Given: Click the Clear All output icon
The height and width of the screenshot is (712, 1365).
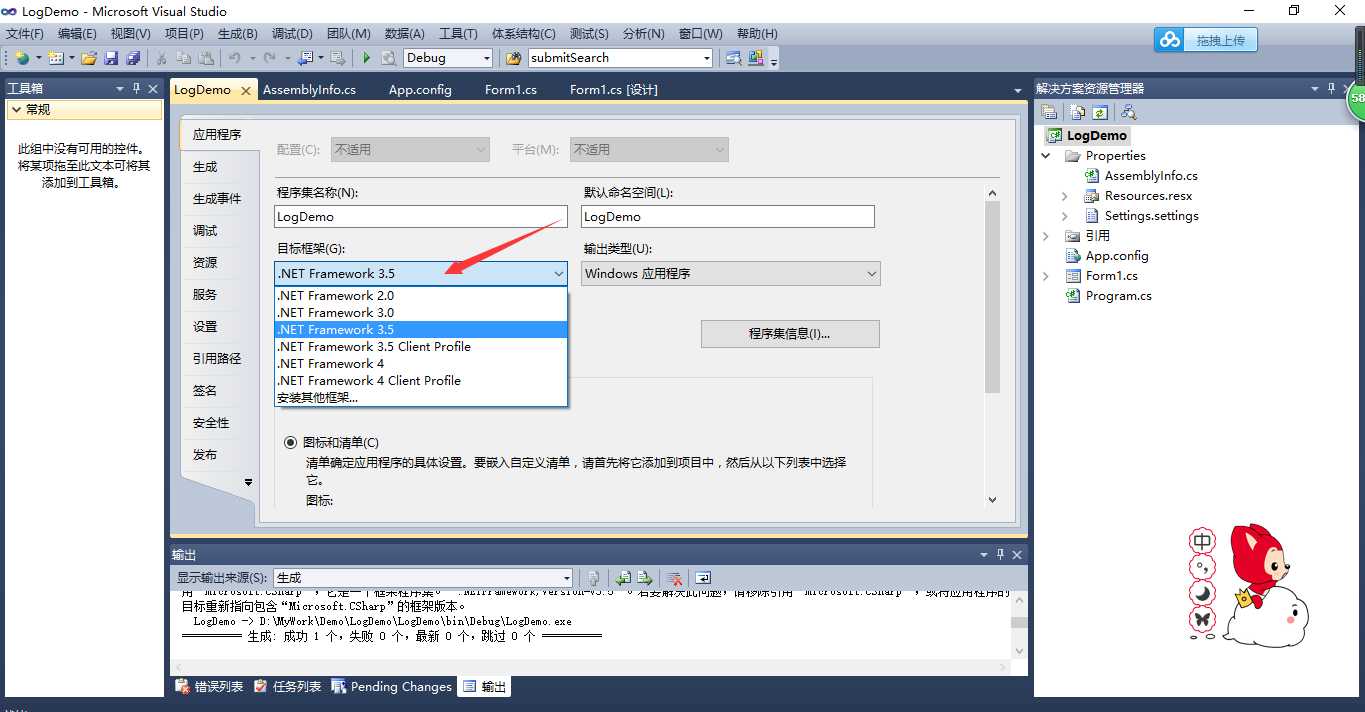Looking at the screenshot, I should [675, 578].
